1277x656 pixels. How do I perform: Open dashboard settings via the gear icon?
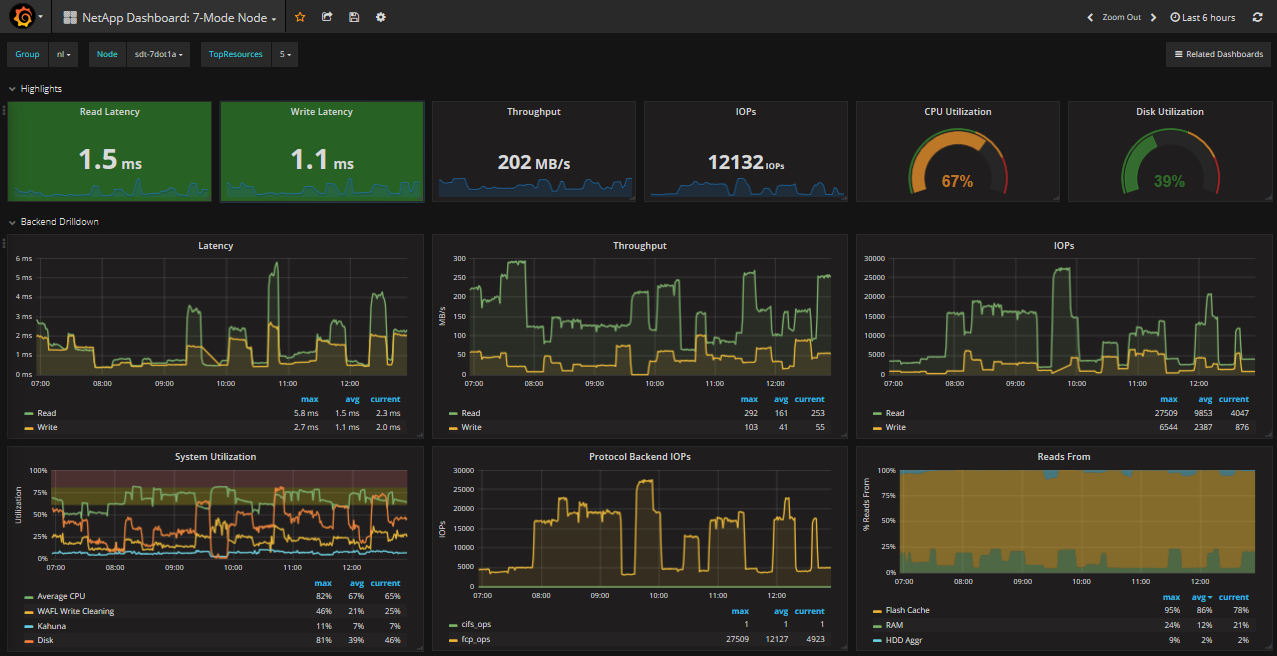point(380,17)
